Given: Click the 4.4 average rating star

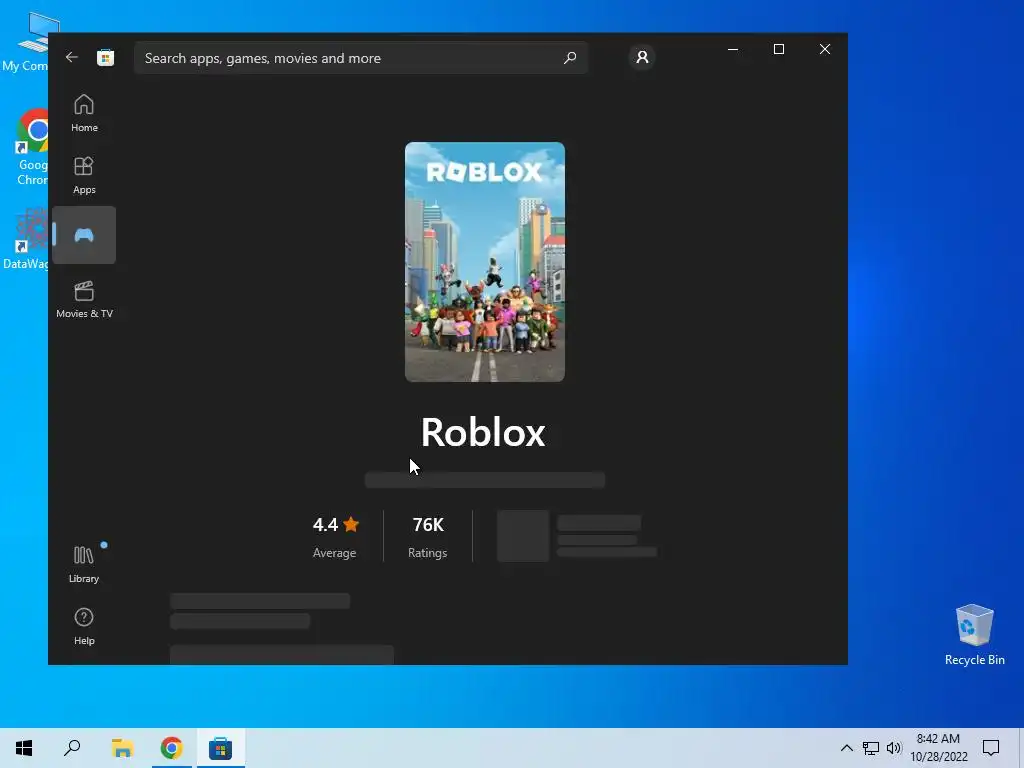Looking at the screenshot, I should click(351, 524).
